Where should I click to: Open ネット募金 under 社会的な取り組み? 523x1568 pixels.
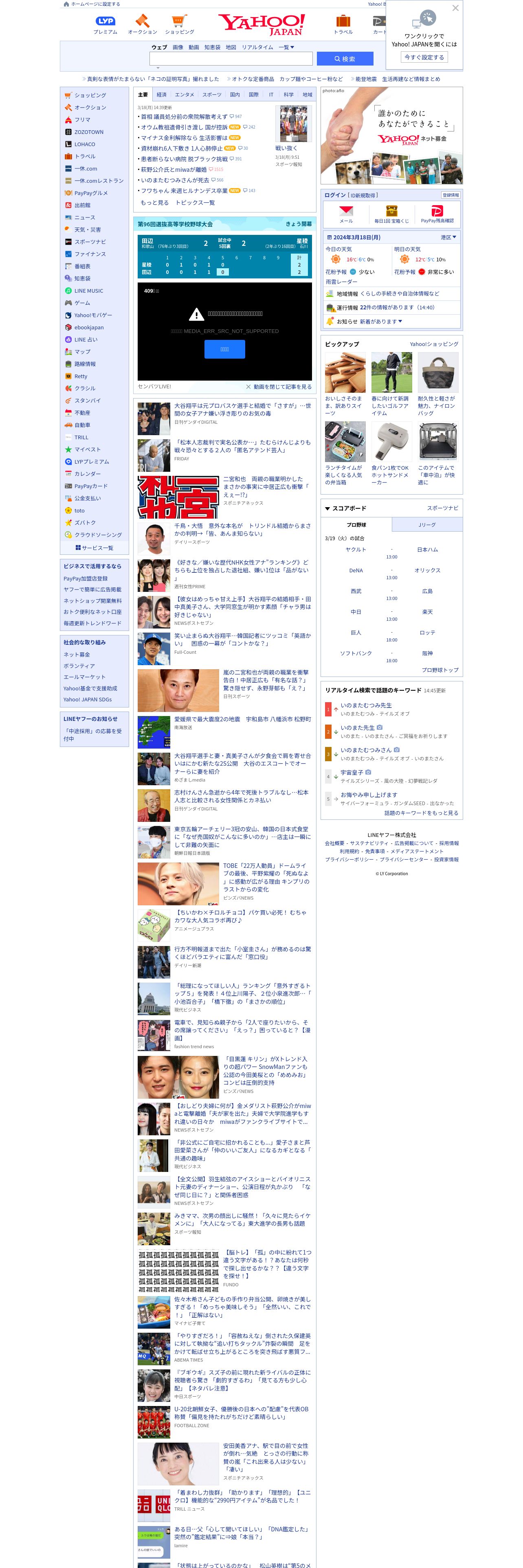77,654
